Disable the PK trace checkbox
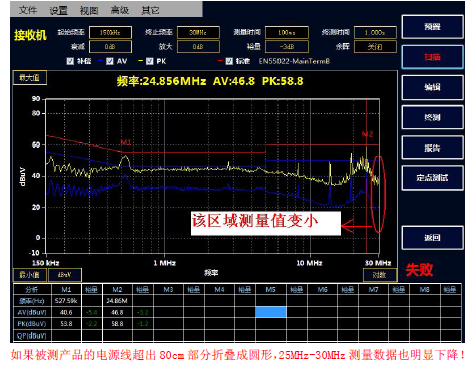 pos(150,61)
